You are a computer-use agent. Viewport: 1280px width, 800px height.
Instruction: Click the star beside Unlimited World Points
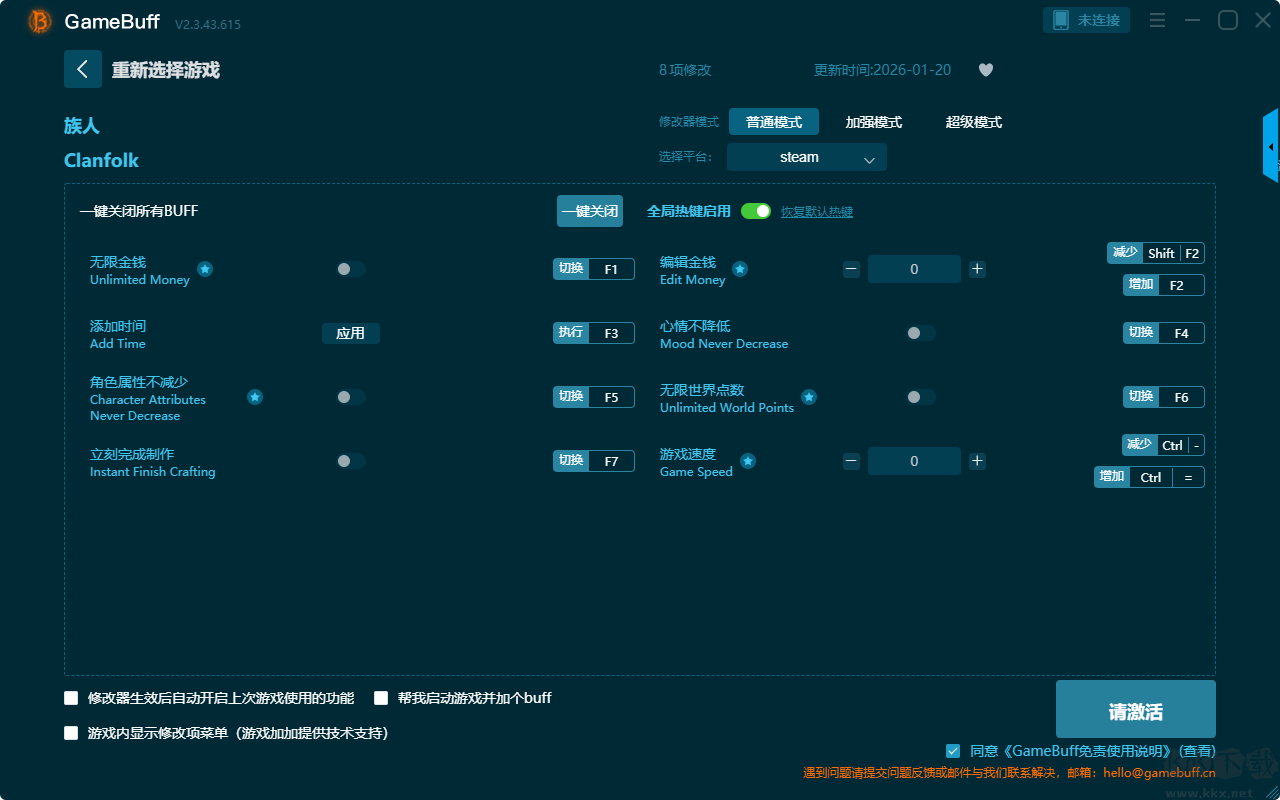click(809, 397)
